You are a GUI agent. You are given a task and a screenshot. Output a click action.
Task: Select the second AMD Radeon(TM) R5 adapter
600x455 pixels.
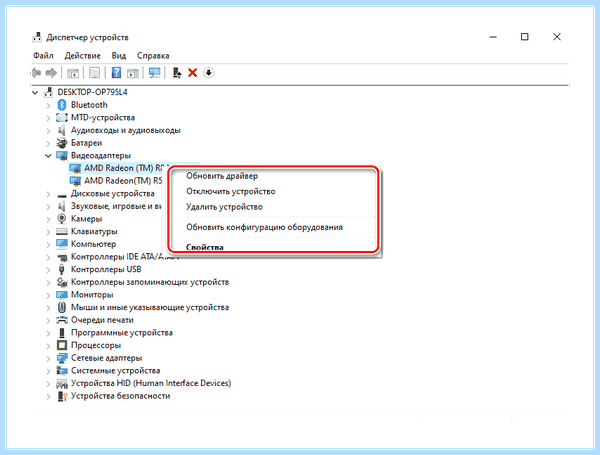(x=123, y=181)
